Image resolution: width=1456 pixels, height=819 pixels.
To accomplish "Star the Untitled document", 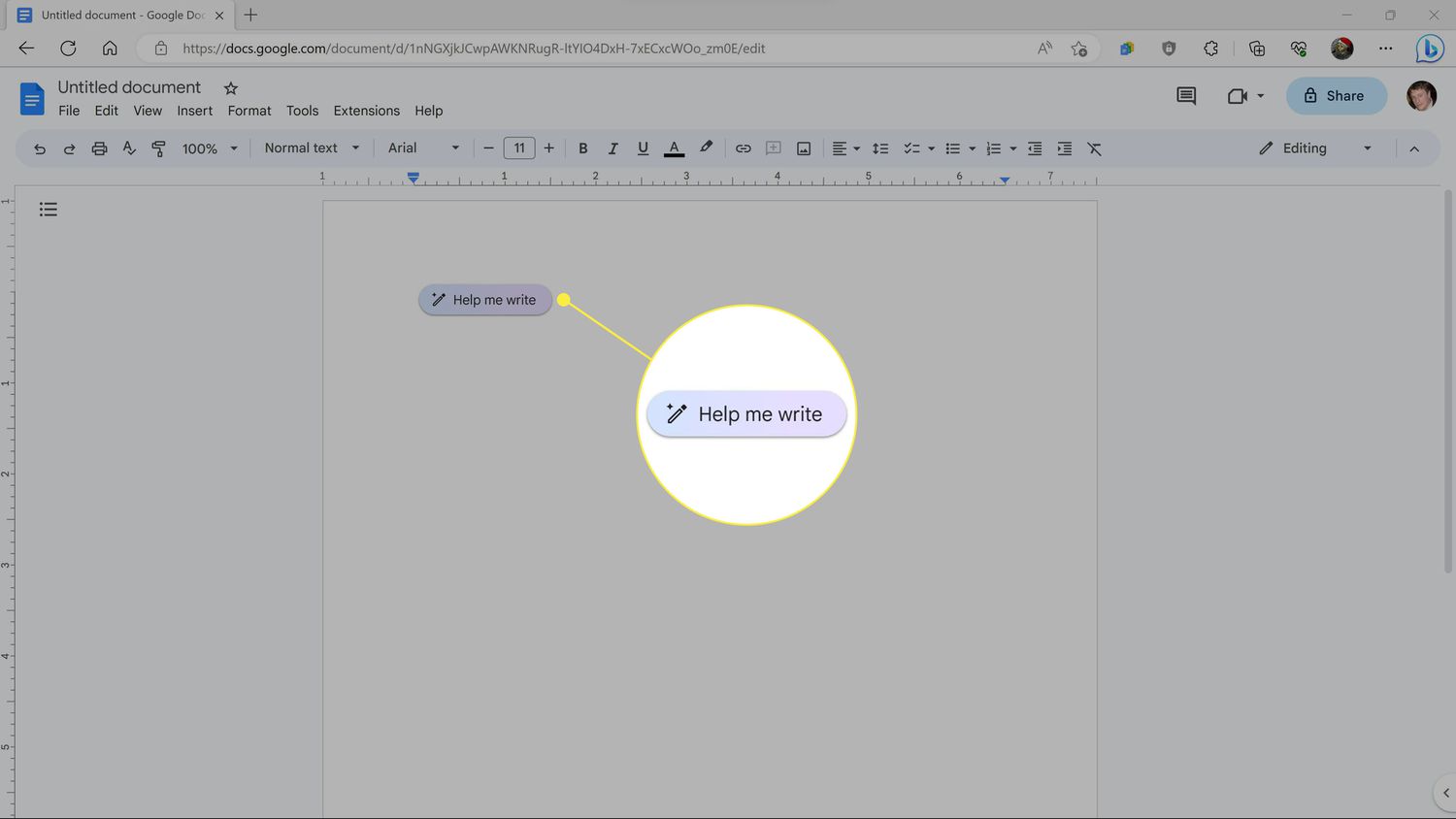I will pyautogui.click(x=231, y=88).
